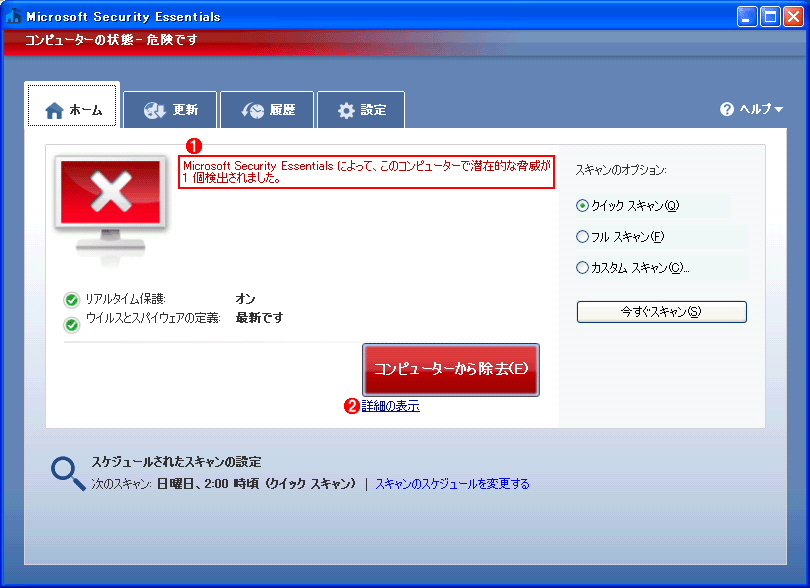Click the 最新です definitions status text
This screenshot has height=588, width=810.
[259, 318]
